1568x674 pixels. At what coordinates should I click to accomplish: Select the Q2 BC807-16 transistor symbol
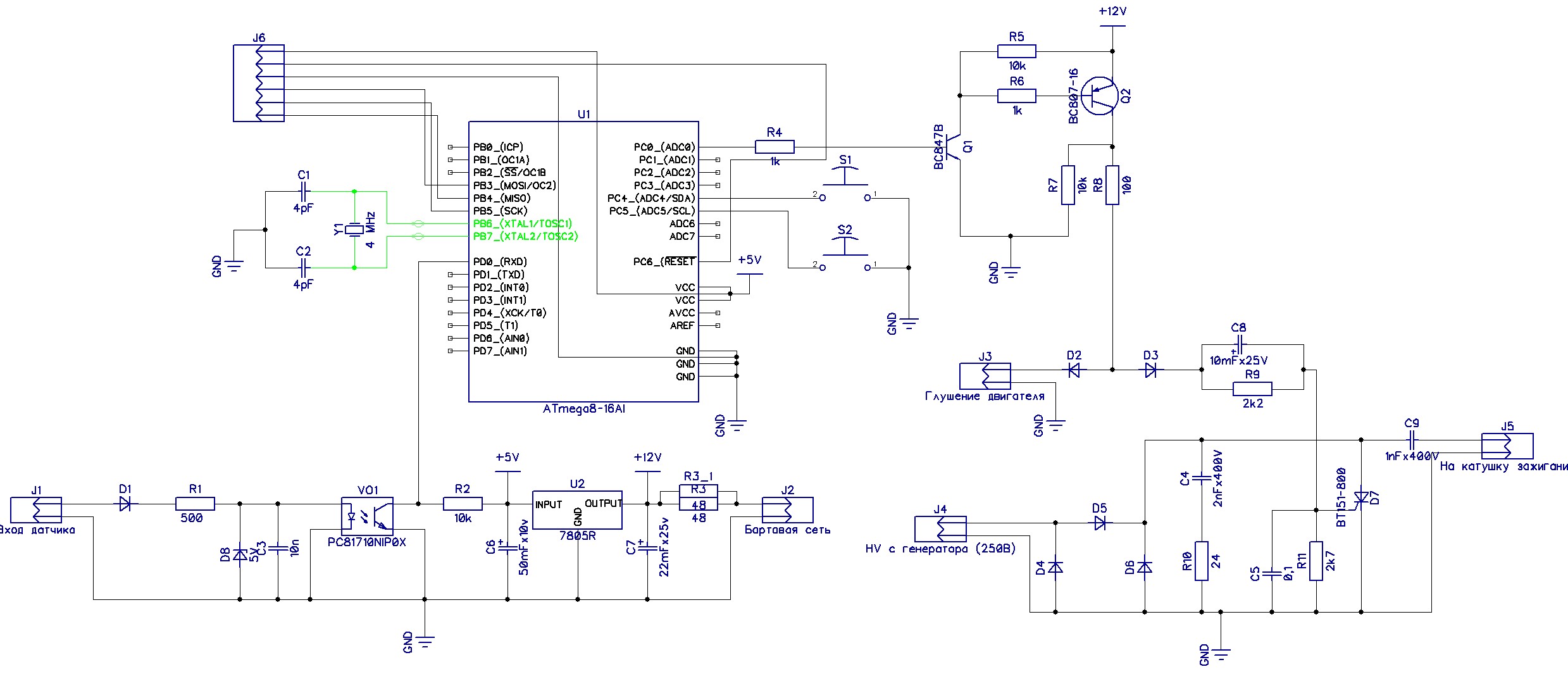[x=1100, y=96]
